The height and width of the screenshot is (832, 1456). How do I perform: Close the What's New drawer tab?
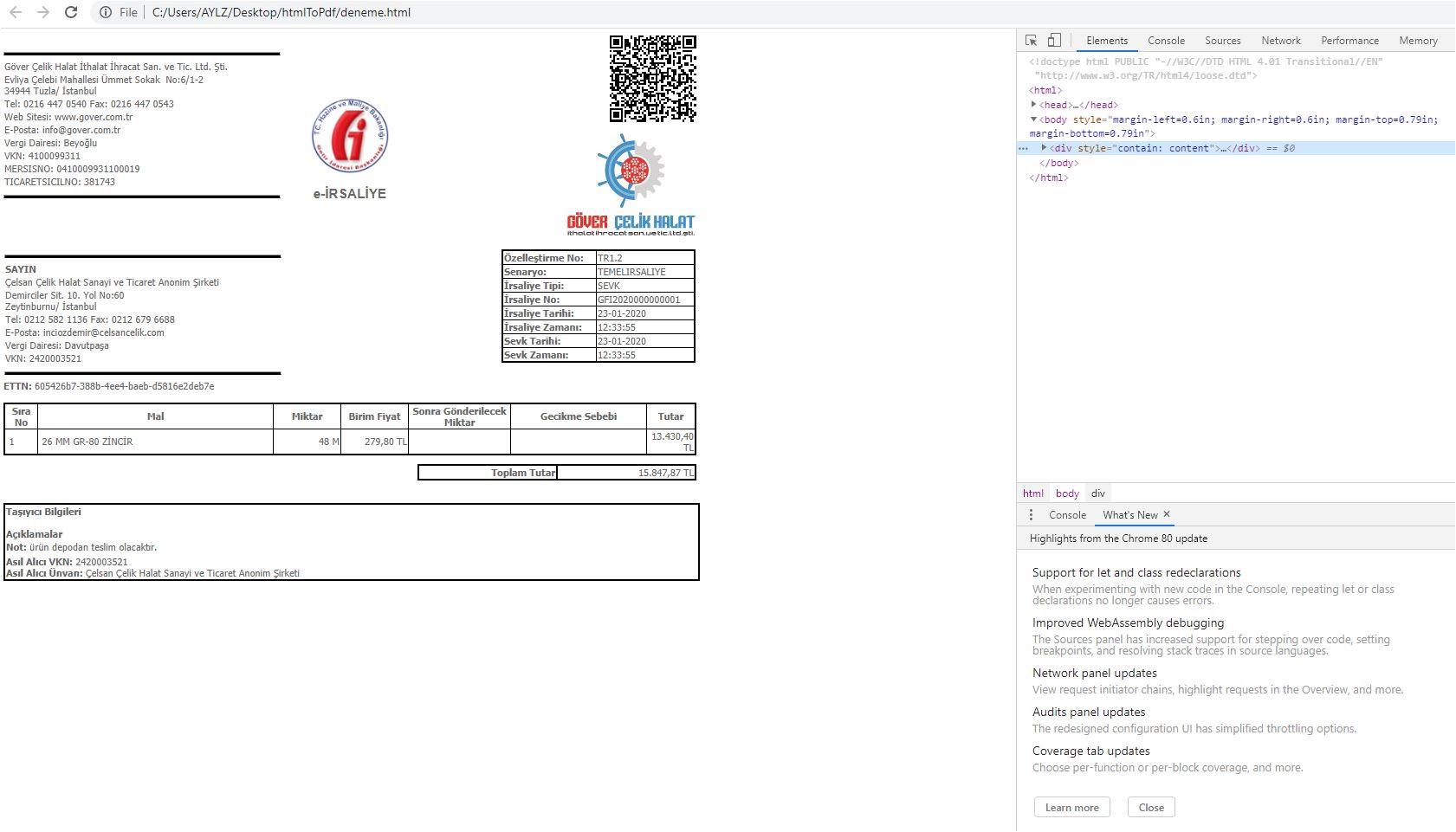coord(1167,514)
